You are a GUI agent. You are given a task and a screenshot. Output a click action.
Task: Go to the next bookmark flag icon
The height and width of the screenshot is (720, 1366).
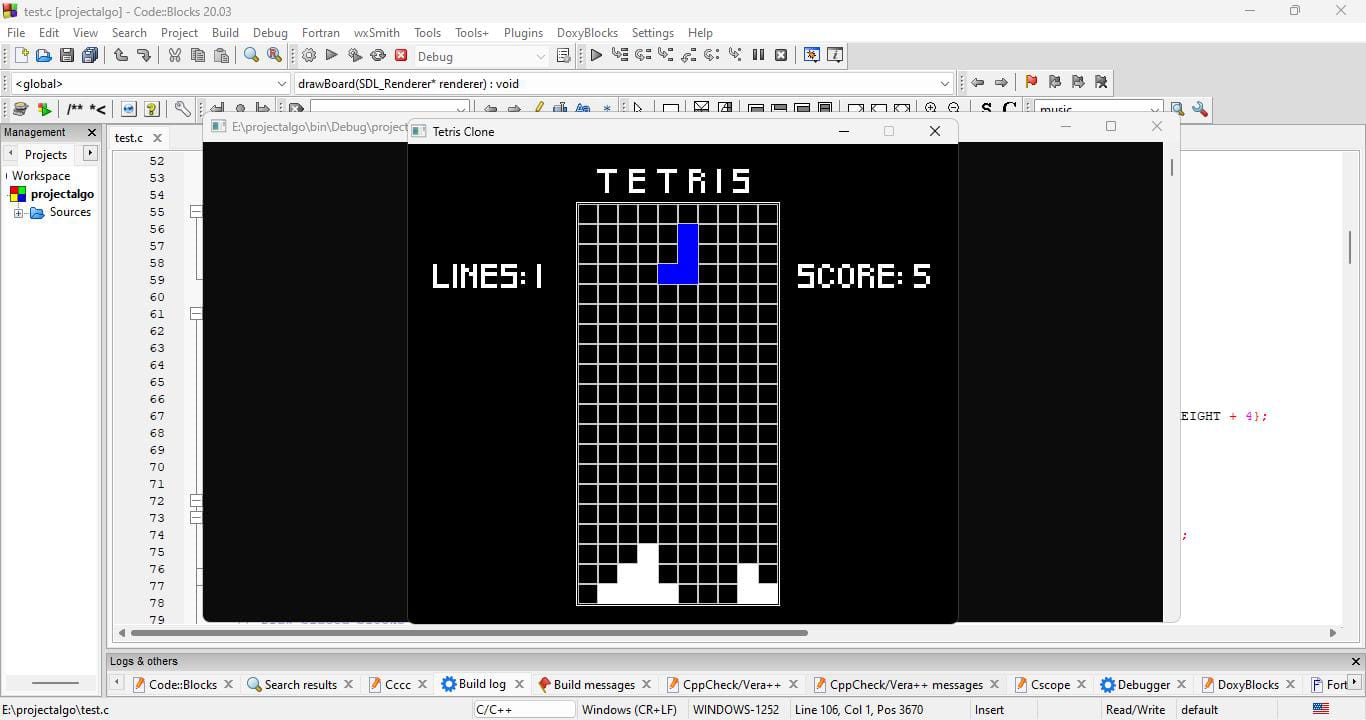click(x=1077, y=83)
